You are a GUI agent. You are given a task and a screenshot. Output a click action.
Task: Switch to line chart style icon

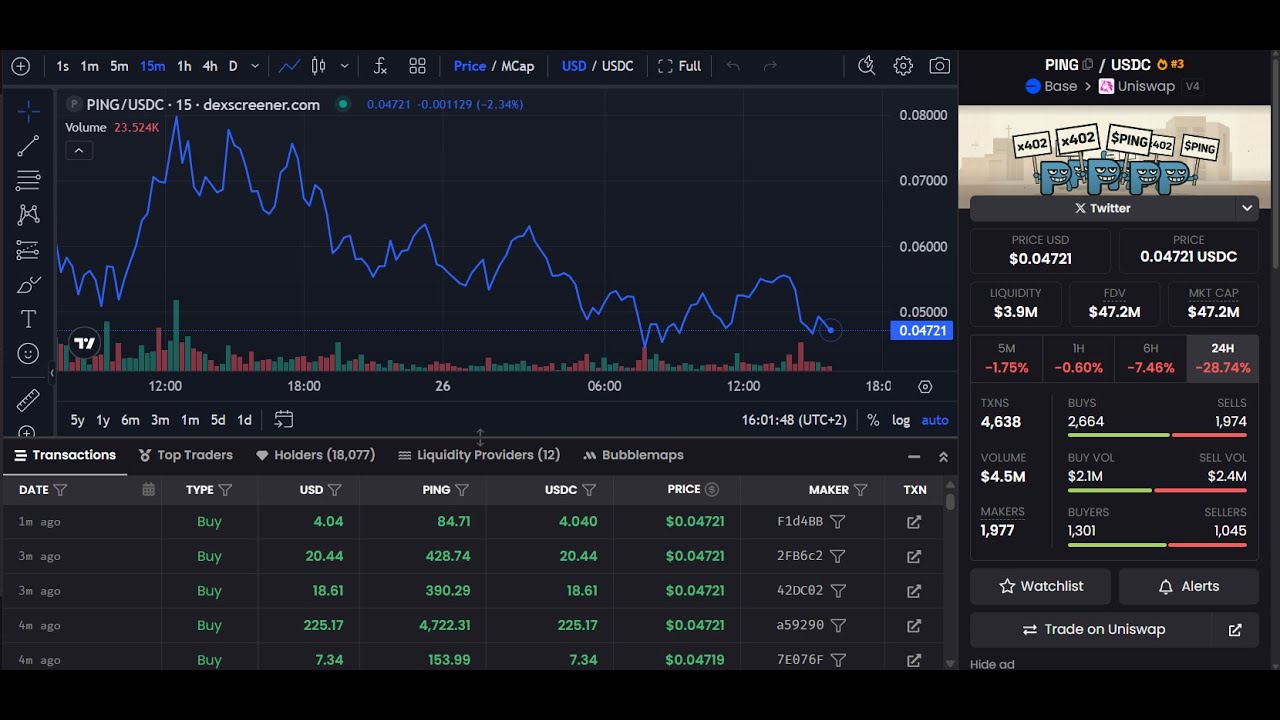pos(290,66)
